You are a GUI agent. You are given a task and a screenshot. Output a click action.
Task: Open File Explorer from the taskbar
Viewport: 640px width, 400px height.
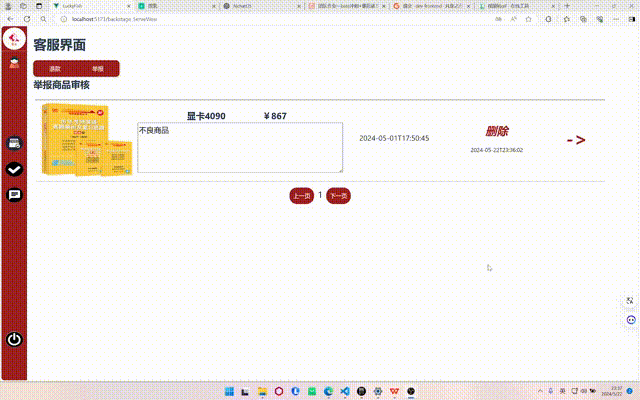click(262, 391)
